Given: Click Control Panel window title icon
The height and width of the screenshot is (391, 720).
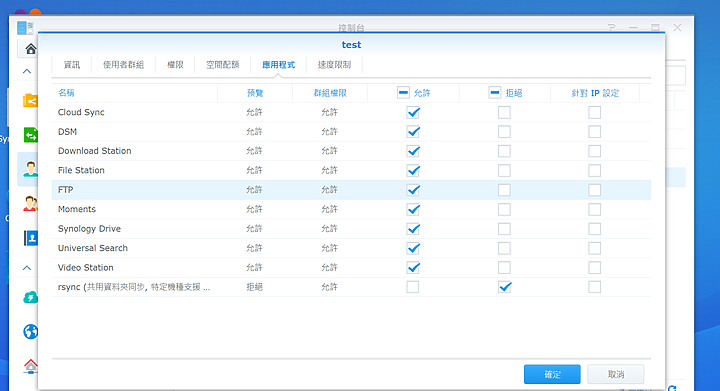Looking at the screenshot, I should (x=25, y=28).
